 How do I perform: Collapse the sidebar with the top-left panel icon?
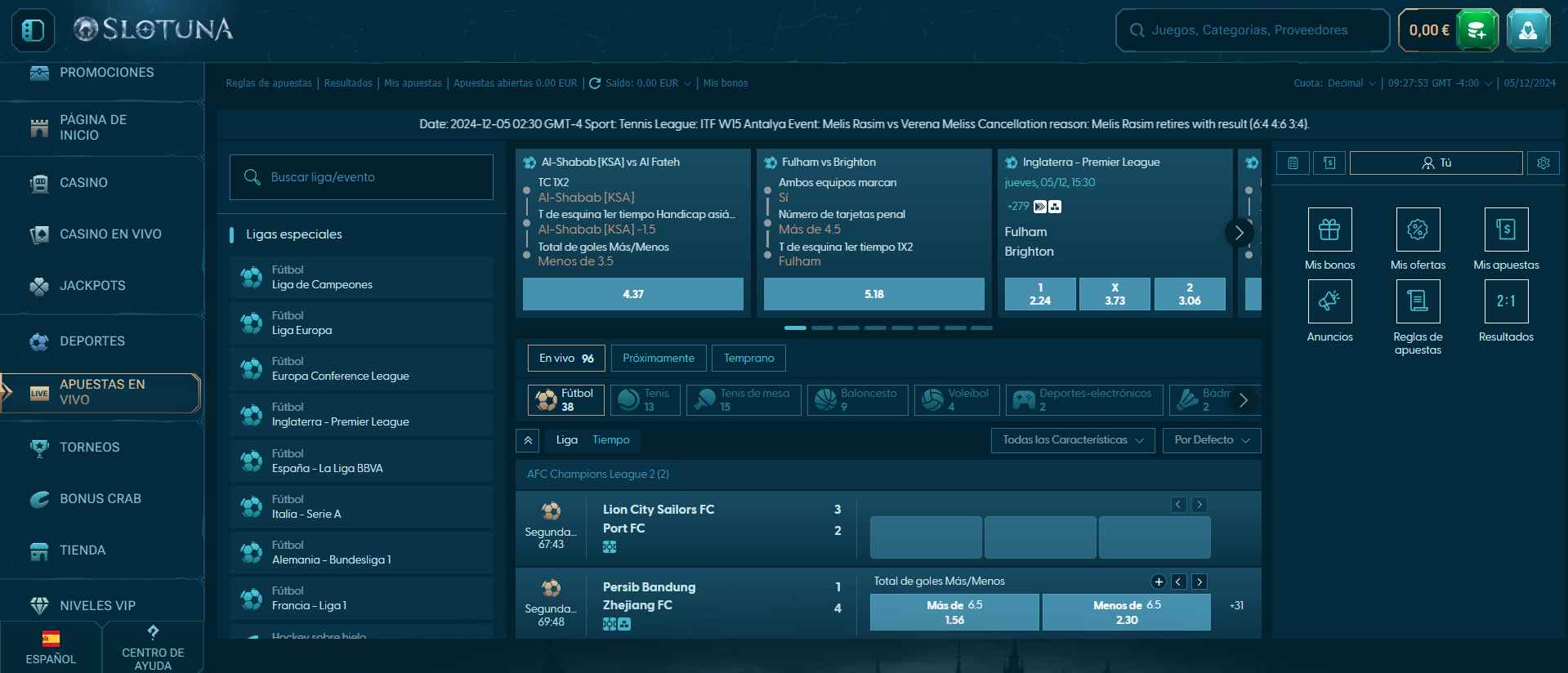click(33, 30)
